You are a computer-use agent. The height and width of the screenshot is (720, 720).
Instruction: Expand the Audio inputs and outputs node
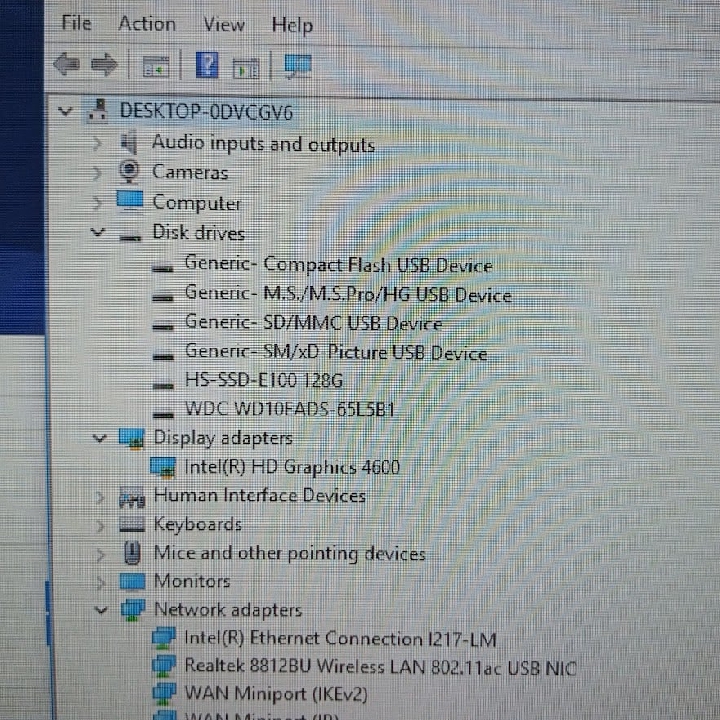coord(96,144)
